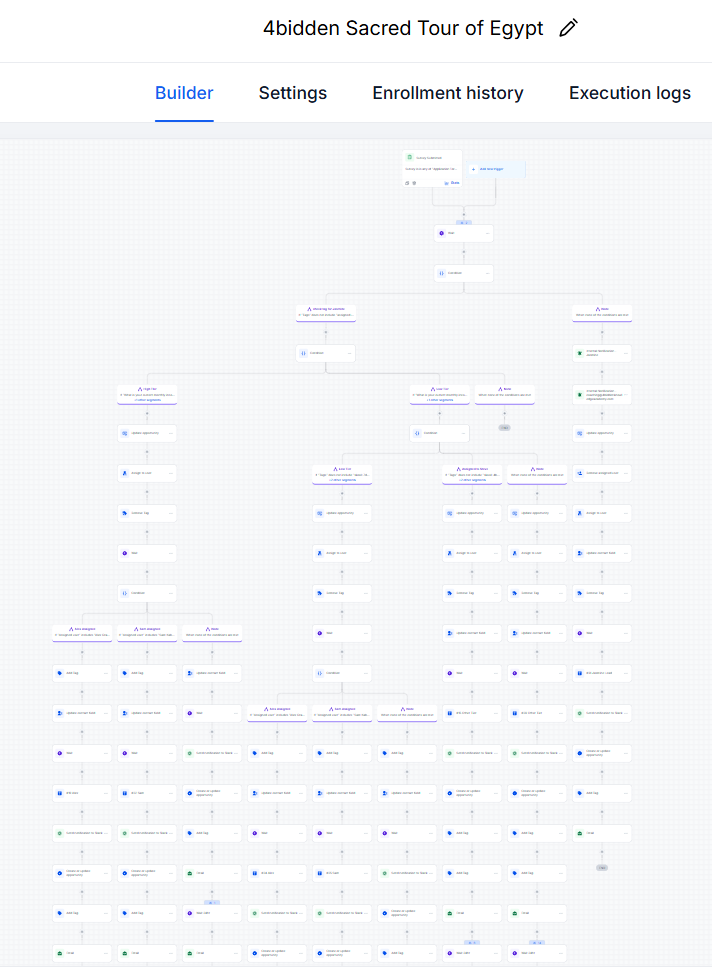
Task: Open the three-dot menu on the second Internal Notification
Action: pyautogui.click(x=625, y=395)
